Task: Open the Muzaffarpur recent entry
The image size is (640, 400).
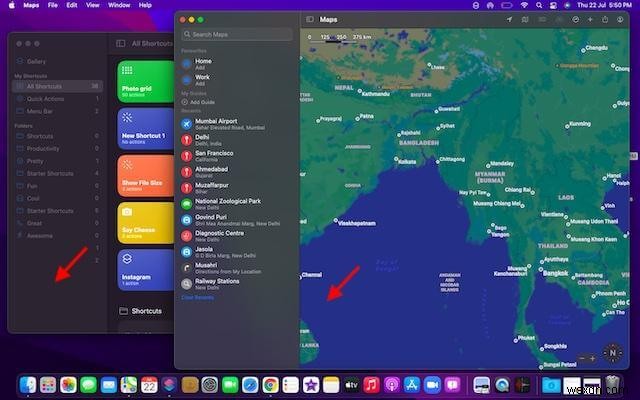Action: [x=237, y=188]
